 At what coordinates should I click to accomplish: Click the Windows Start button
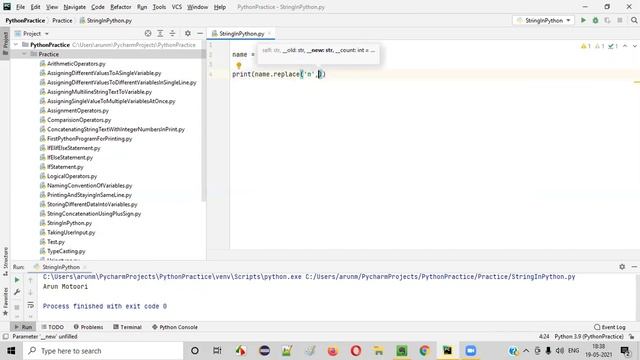pyautogui.click(x=11, y=351)
